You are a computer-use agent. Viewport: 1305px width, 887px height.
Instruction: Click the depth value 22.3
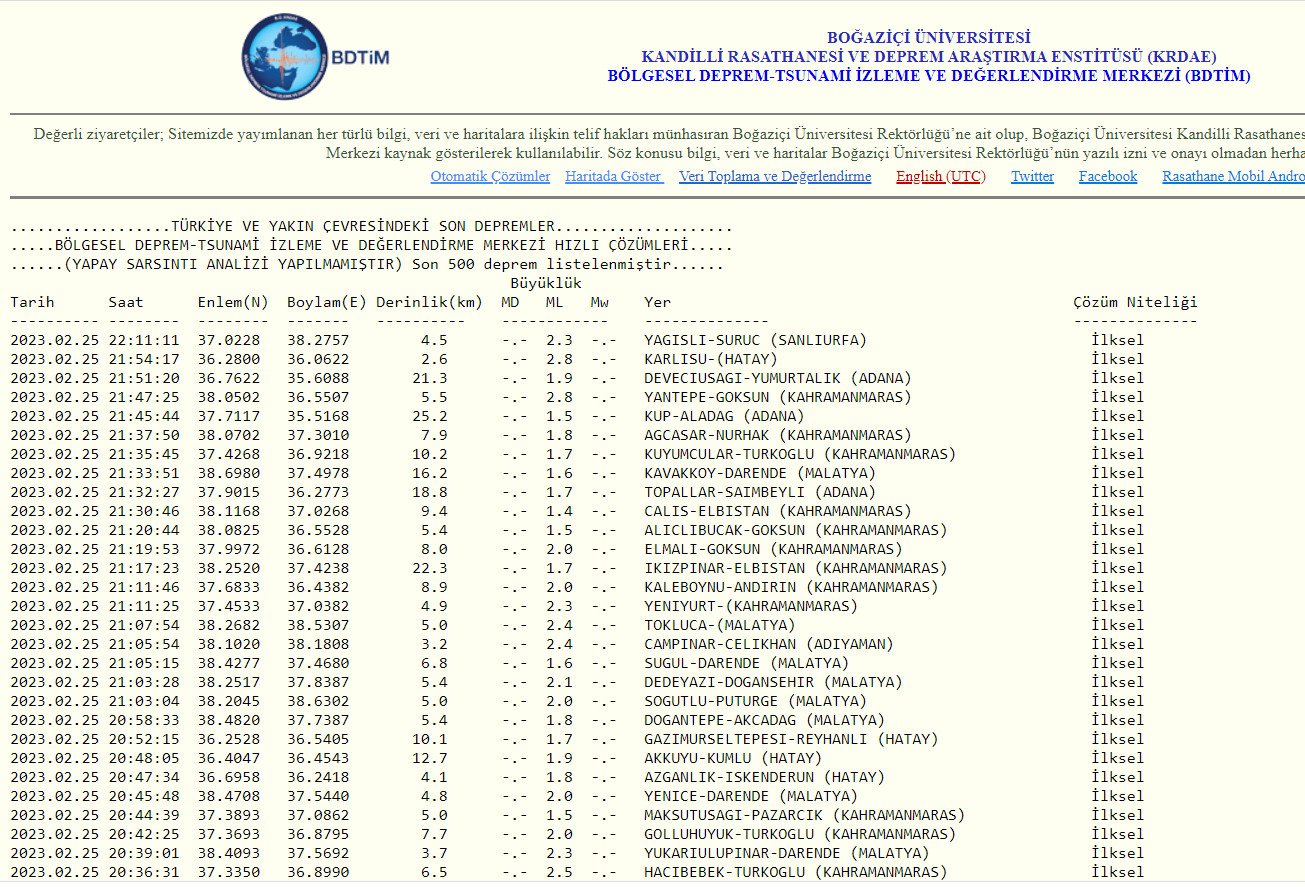pyautogui.click(x=430, y=568)
